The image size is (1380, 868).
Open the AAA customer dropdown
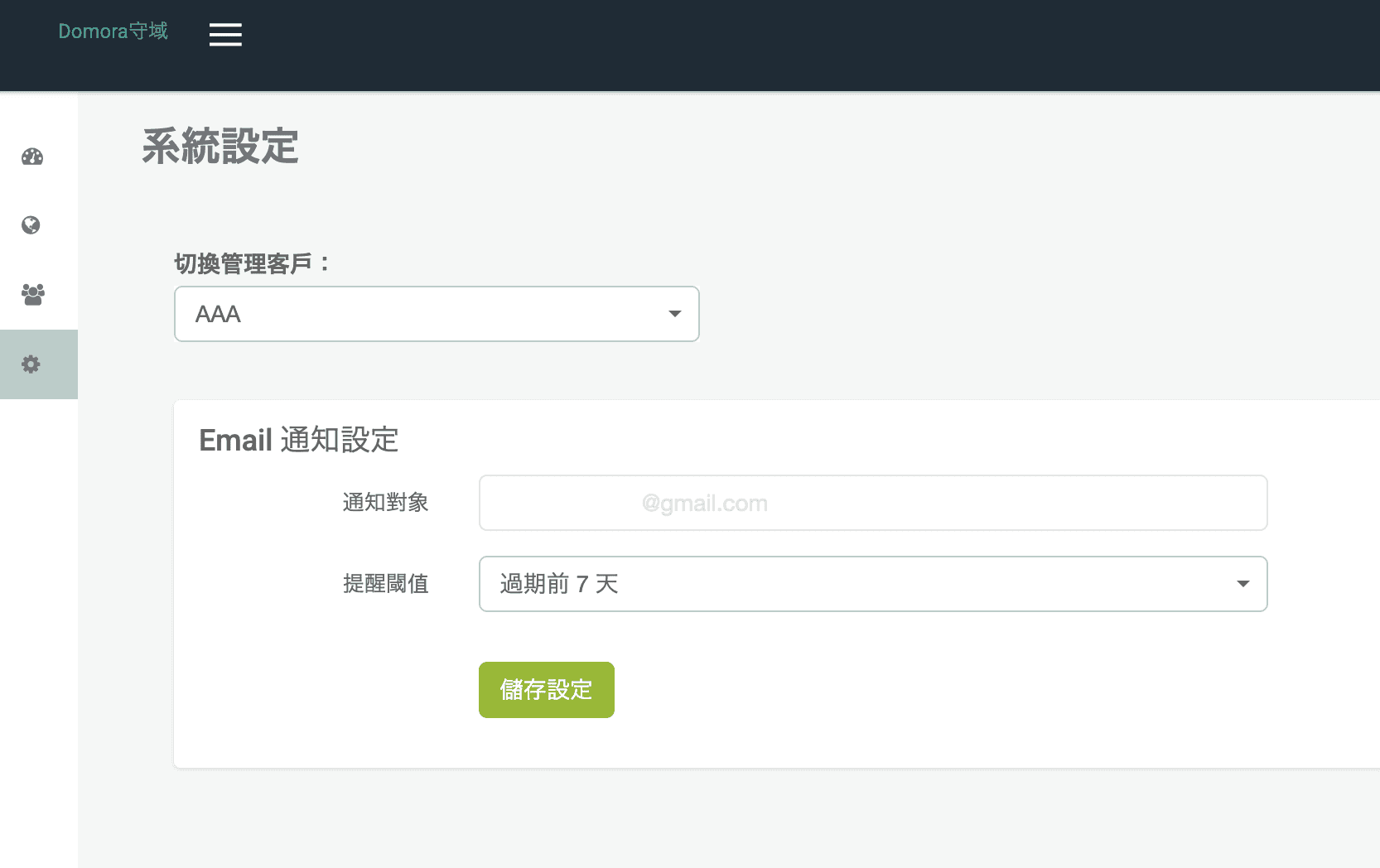pos(437,314)
